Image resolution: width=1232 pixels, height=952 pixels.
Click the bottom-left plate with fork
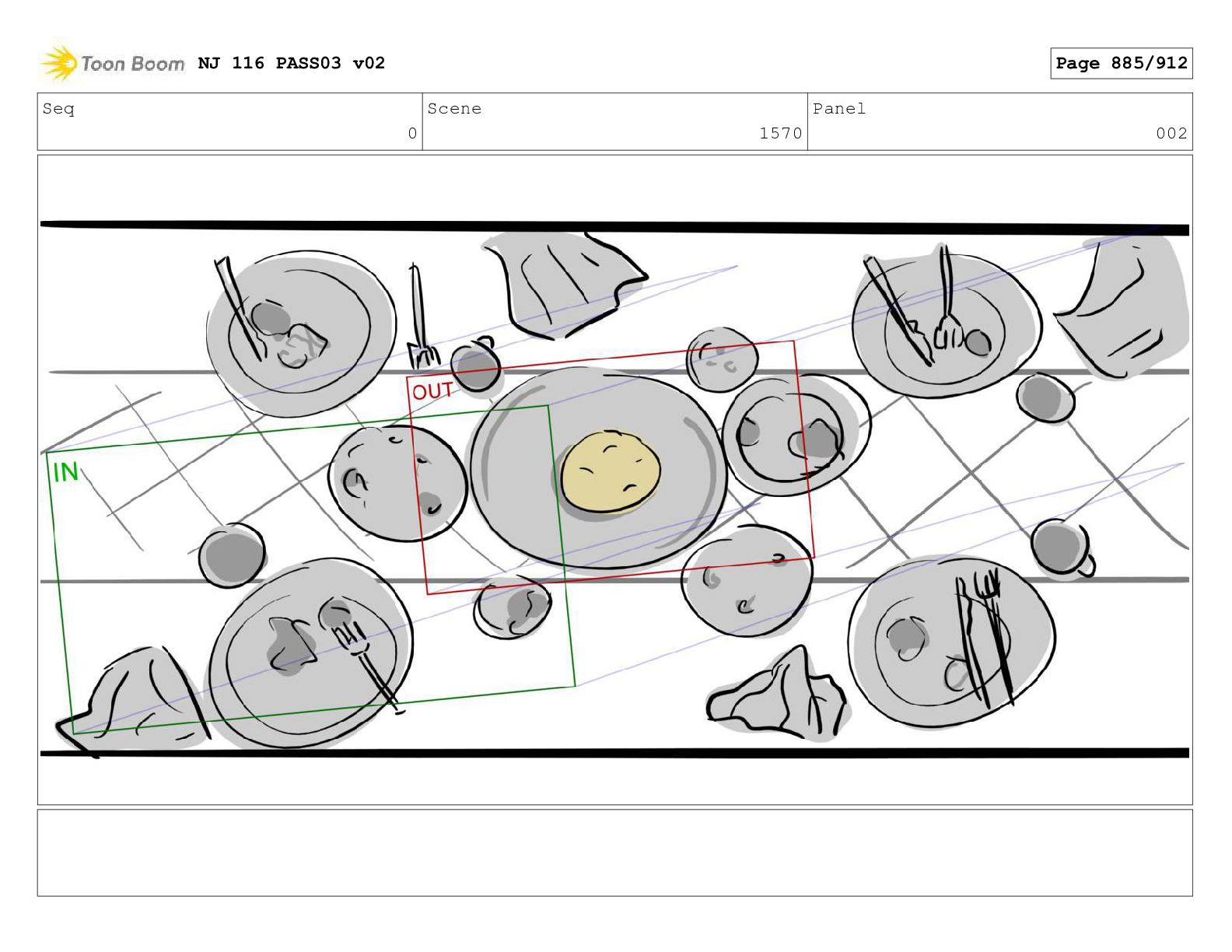pos(310,652)
